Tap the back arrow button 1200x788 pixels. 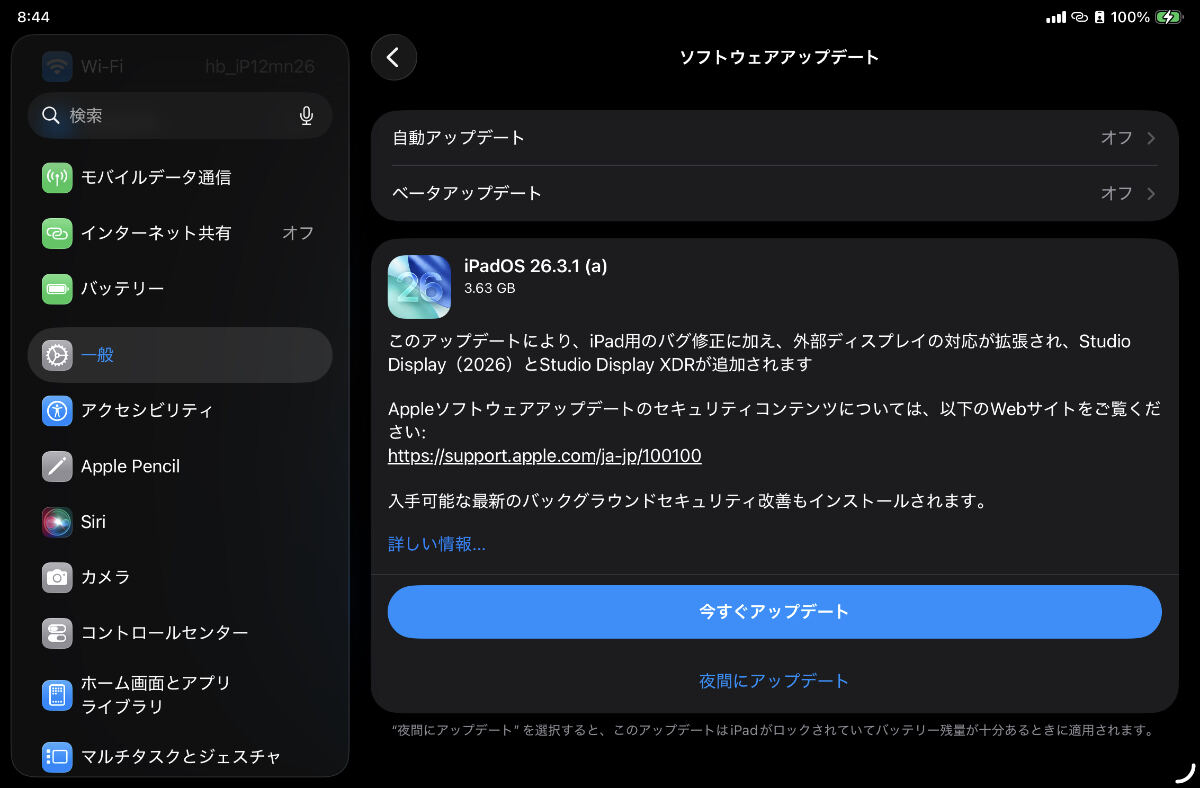tap(393, 58)
